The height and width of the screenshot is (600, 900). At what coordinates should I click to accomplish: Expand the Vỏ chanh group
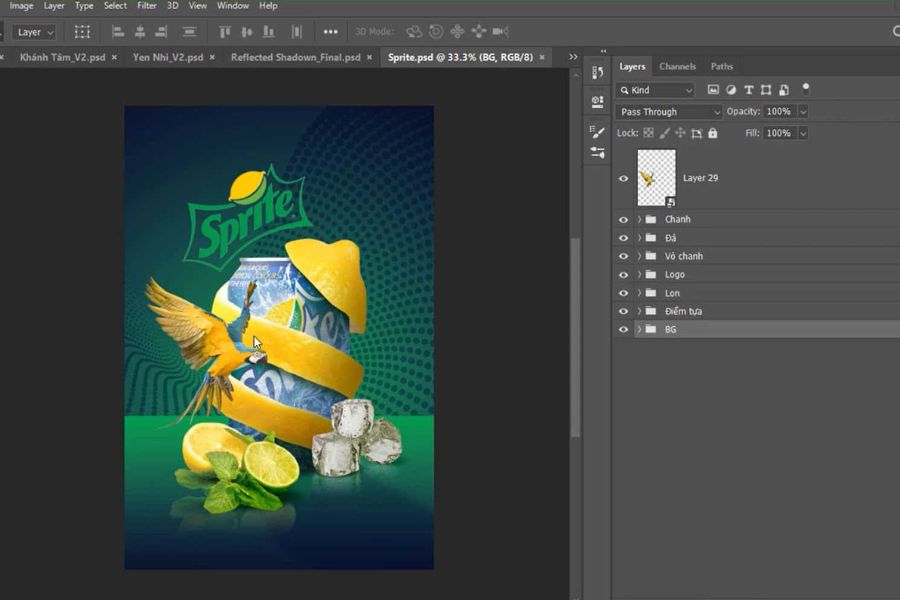coord(639,256)
